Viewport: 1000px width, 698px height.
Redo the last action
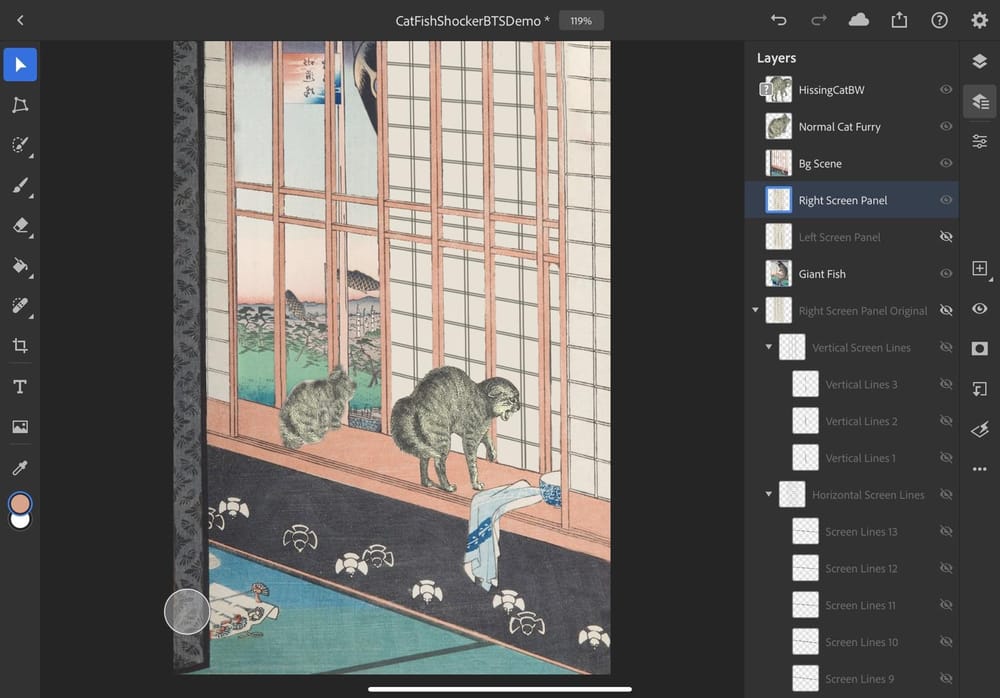point(818,20)
